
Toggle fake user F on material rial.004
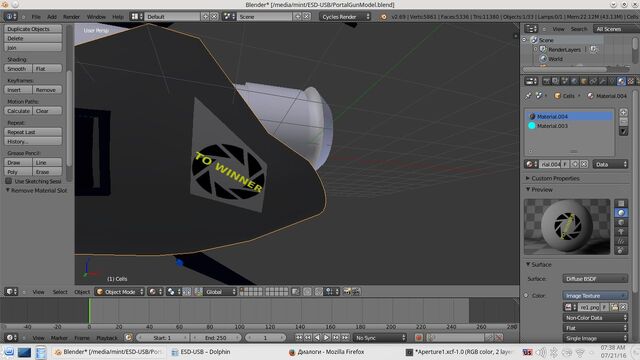[565, 164]
